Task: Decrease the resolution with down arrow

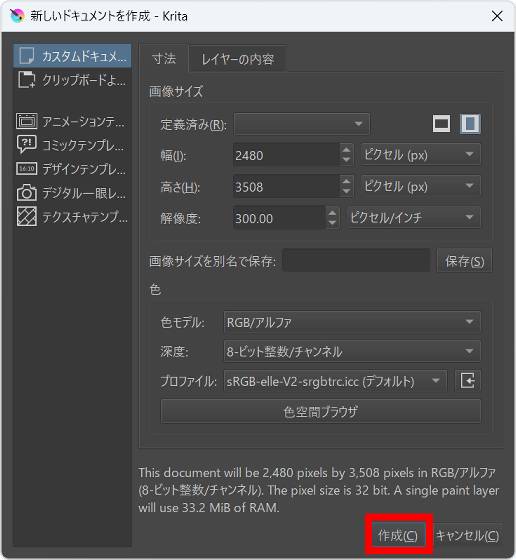Action: (332, 223)
